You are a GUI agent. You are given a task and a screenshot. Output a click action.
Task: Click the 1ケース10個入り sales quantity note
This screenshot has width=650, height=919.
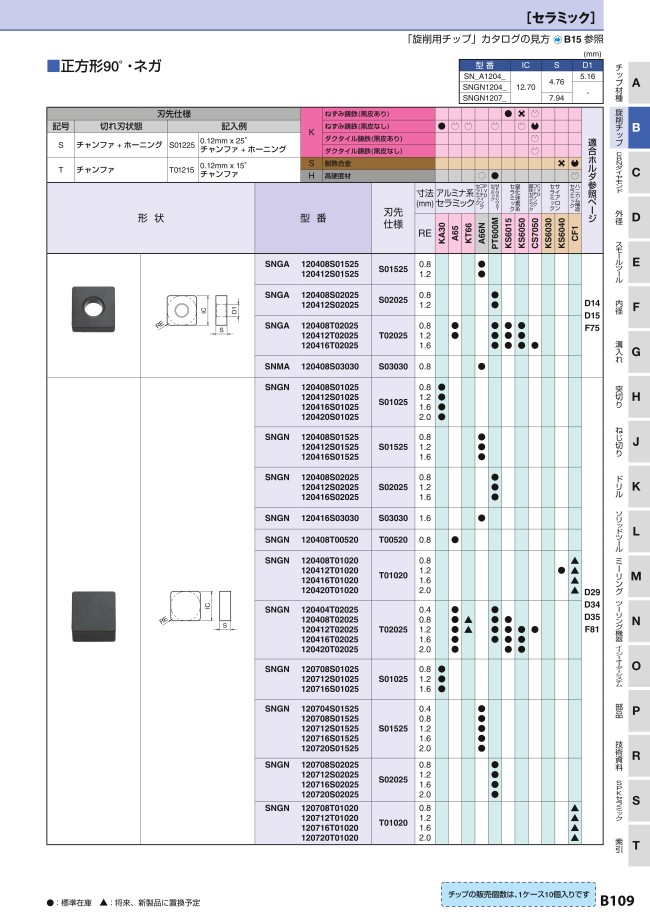[x=517, y=891]
